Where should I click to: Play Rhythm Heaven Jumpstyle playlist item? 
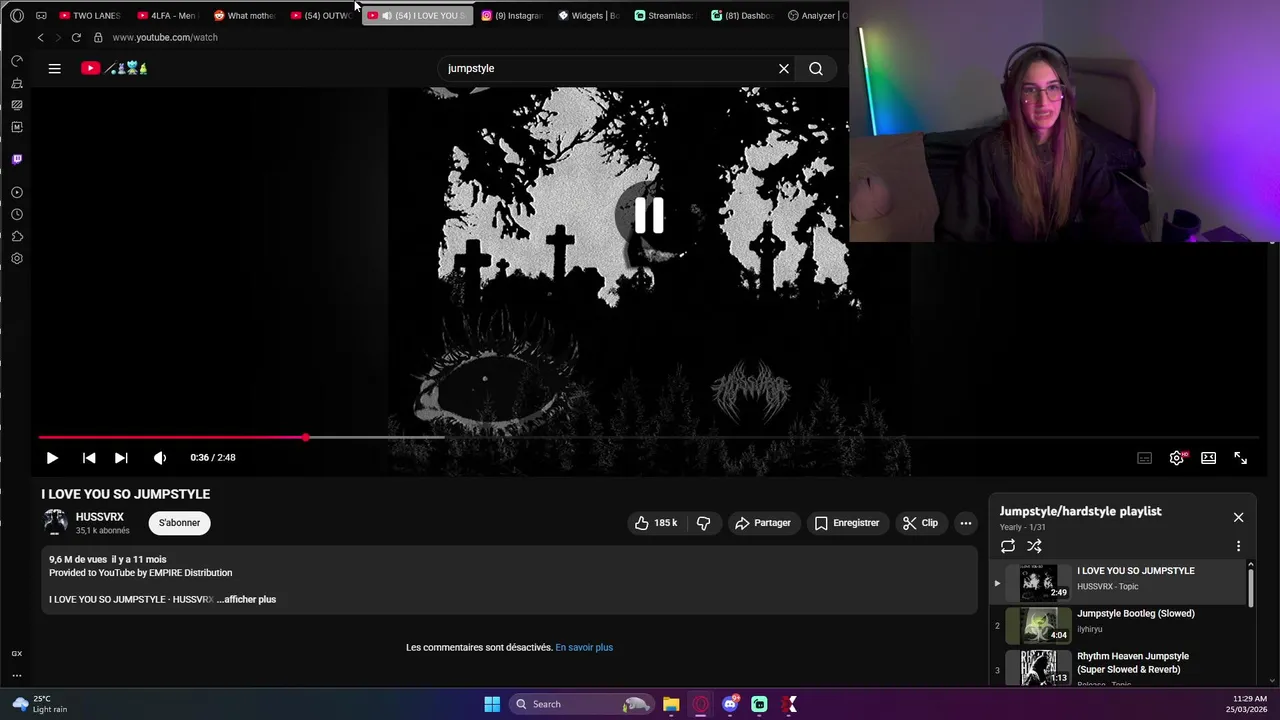pos(1118,668)
